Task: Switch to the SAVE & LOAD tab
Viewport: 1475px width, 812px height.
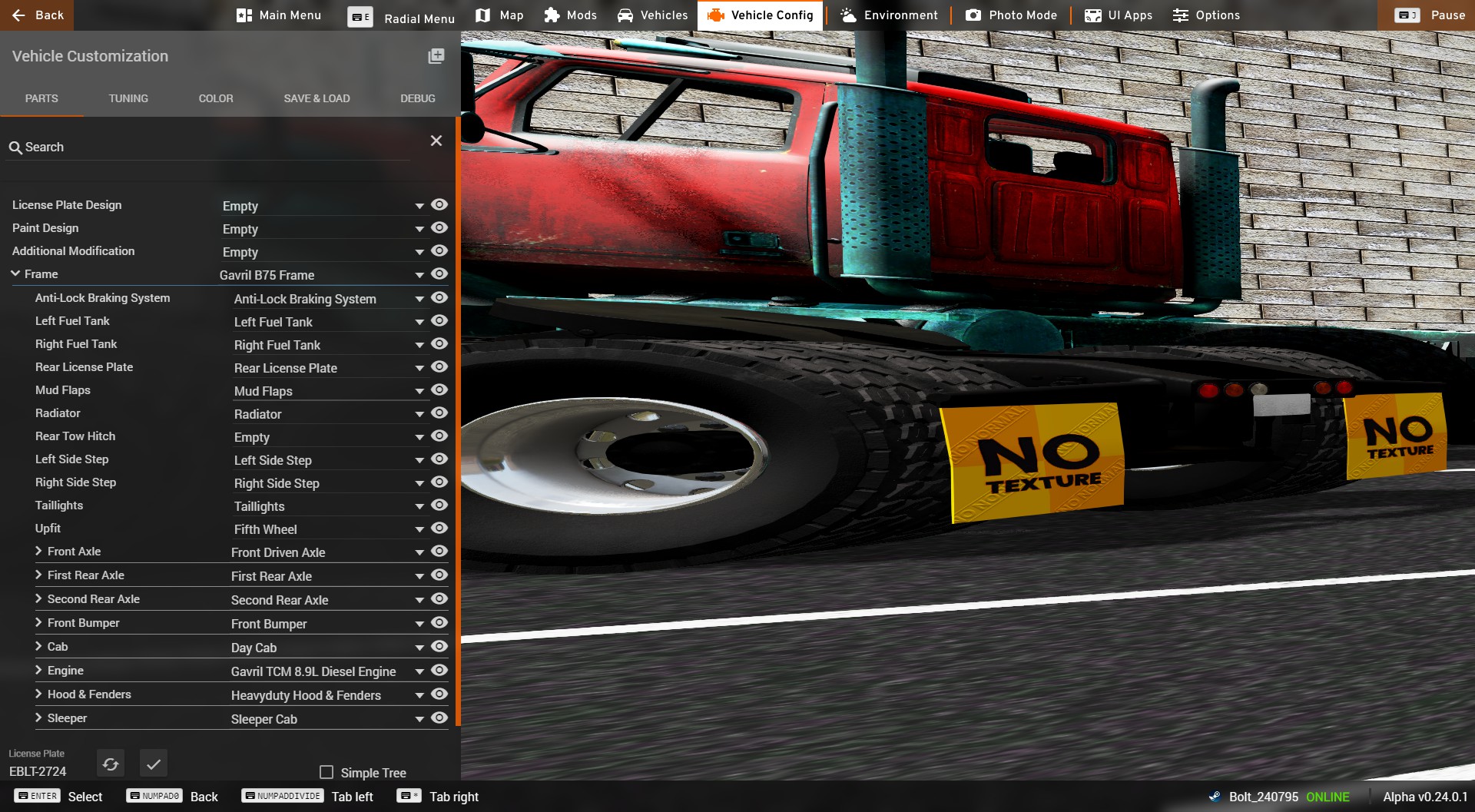Action: (317, 98)
